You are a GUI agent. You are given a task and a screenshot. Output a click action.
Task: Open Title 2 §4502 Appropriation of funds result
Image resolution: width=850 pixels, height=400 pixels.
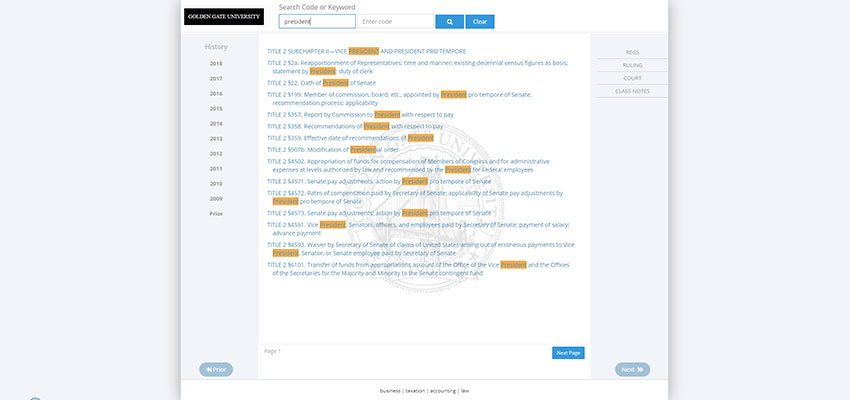[408, 165]
